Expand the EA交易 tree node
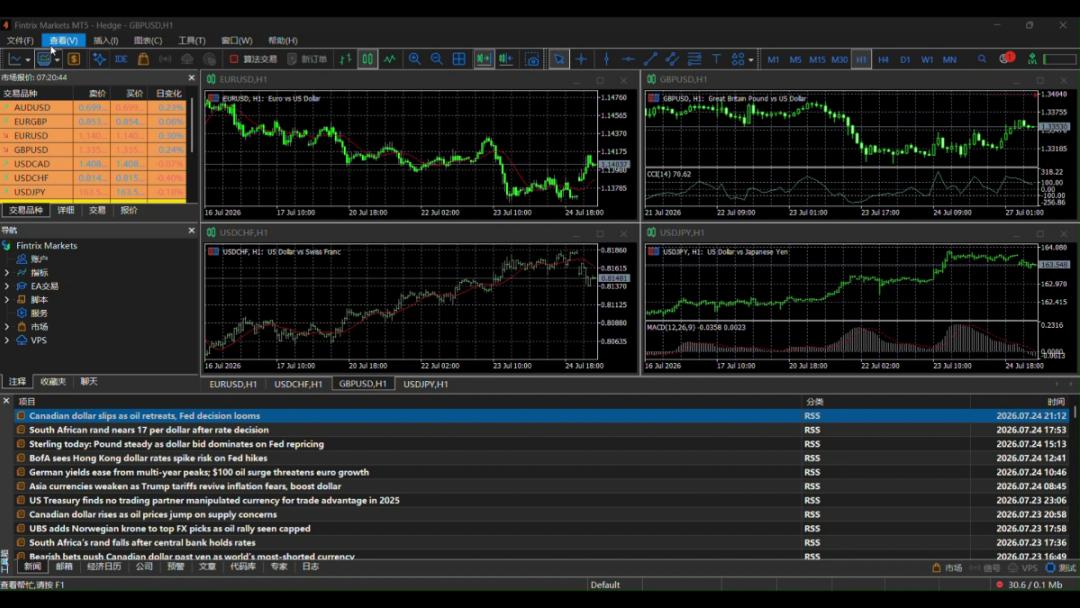This screenshot has height=608, width=1080. coord(7,286)
